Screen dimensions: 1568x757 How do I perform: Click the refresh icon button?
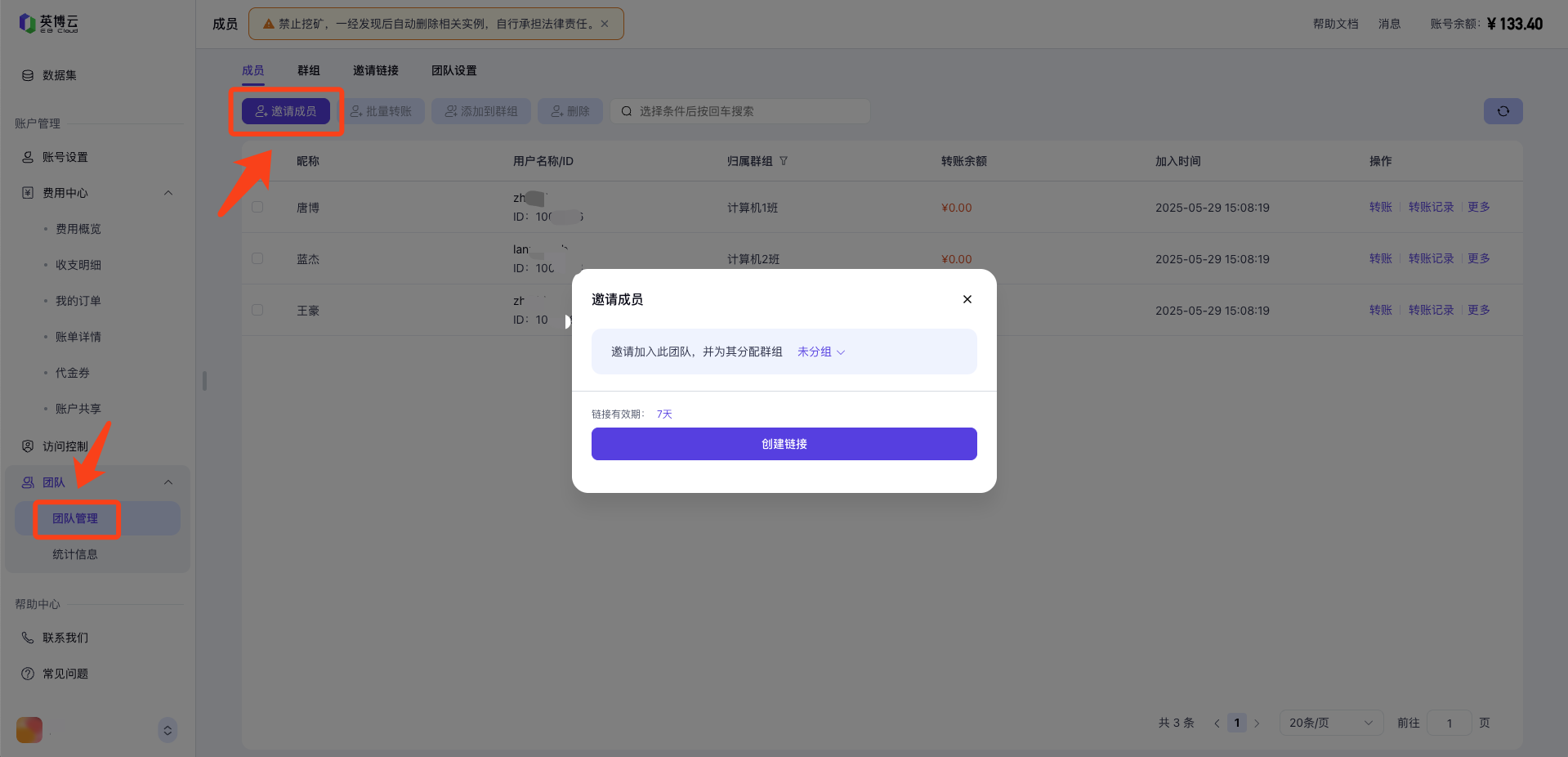[x=1503, y=111]
